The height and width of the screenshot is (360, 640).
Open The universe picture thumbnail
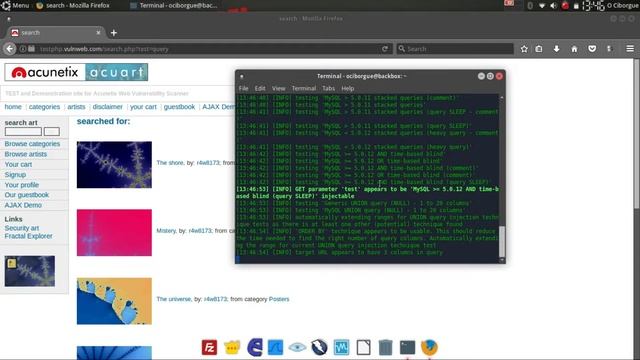point(114,301)
